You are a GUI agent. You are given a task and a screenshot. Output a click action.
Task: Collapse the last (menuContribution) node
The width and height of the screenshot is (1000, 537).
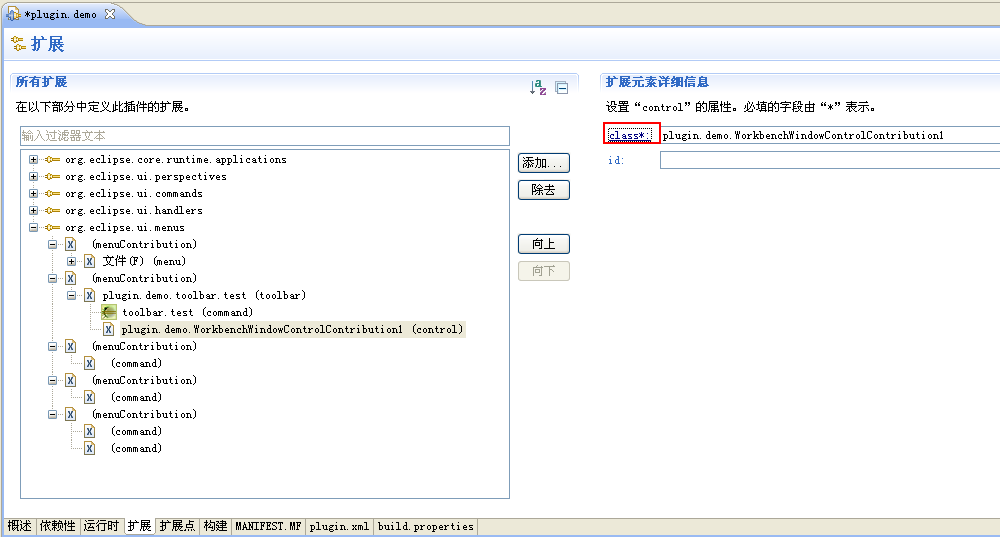52,415
